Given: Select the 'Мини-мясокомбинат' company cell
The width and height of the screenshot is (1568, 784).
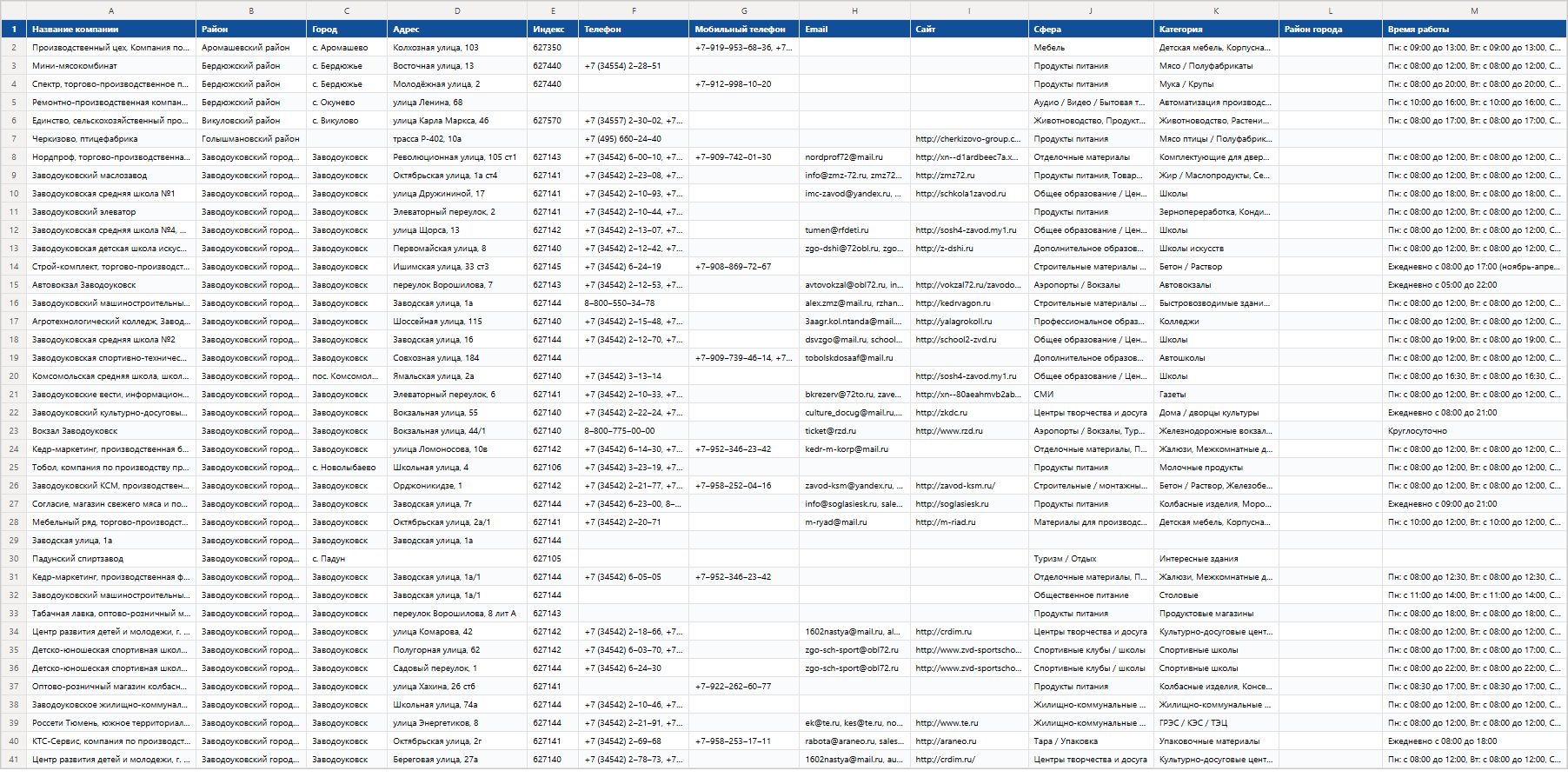Looking at the screenshot, I should pyautogui.click(x=111, y=66).
